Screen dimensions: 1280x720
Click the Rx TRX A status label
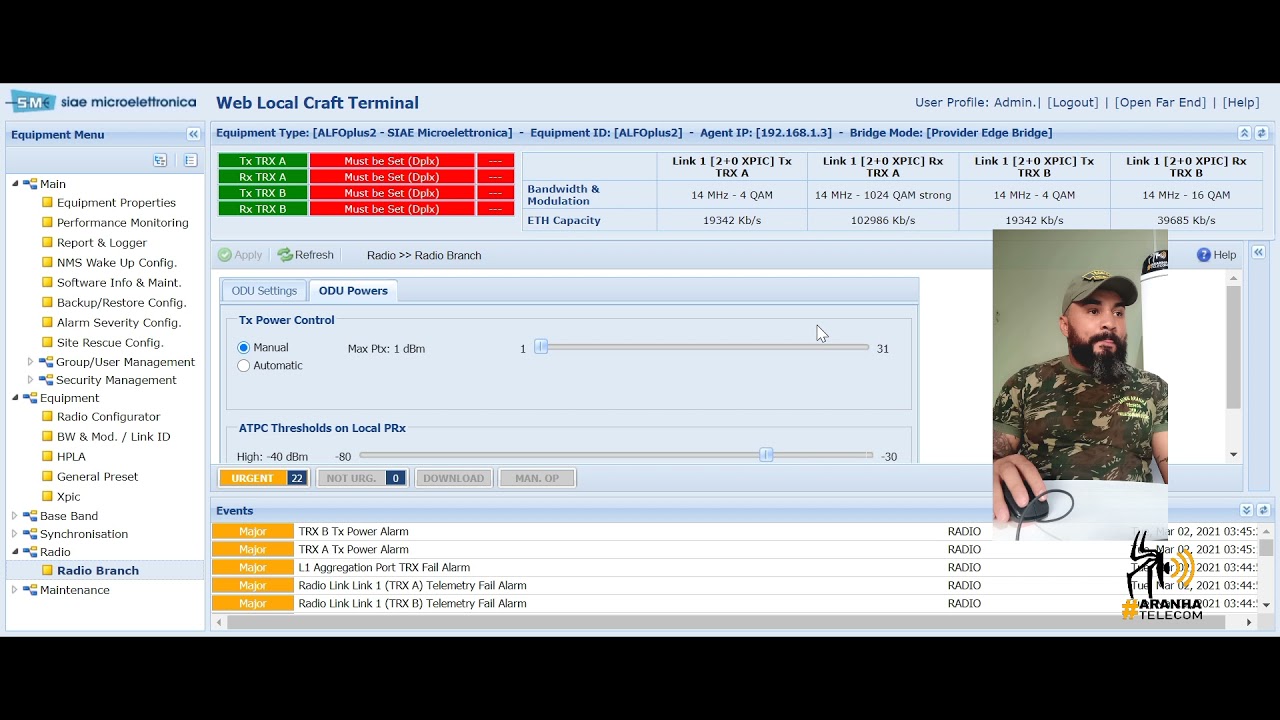click(x=263, y=177)
